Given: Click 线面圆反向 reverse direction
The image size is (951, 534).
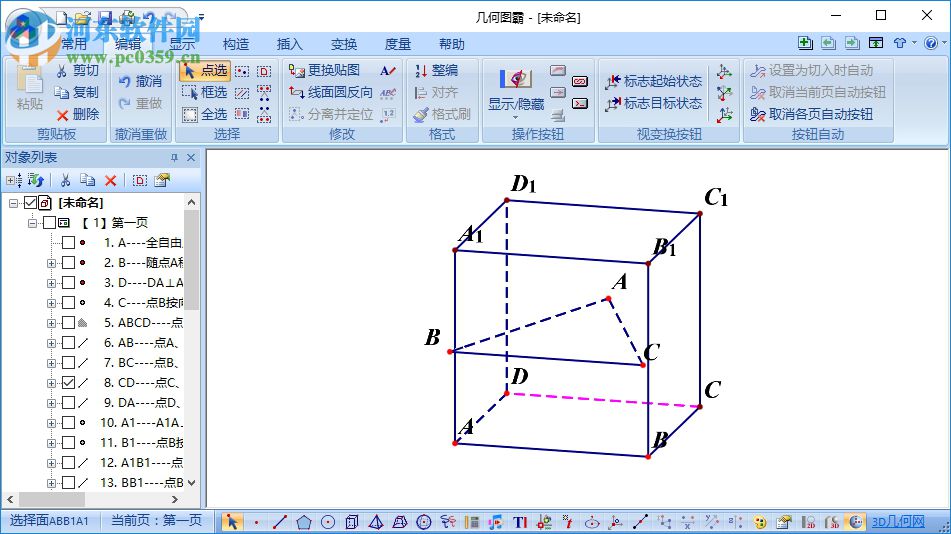Looking at the screenshot, I should [x=331, y=92].
